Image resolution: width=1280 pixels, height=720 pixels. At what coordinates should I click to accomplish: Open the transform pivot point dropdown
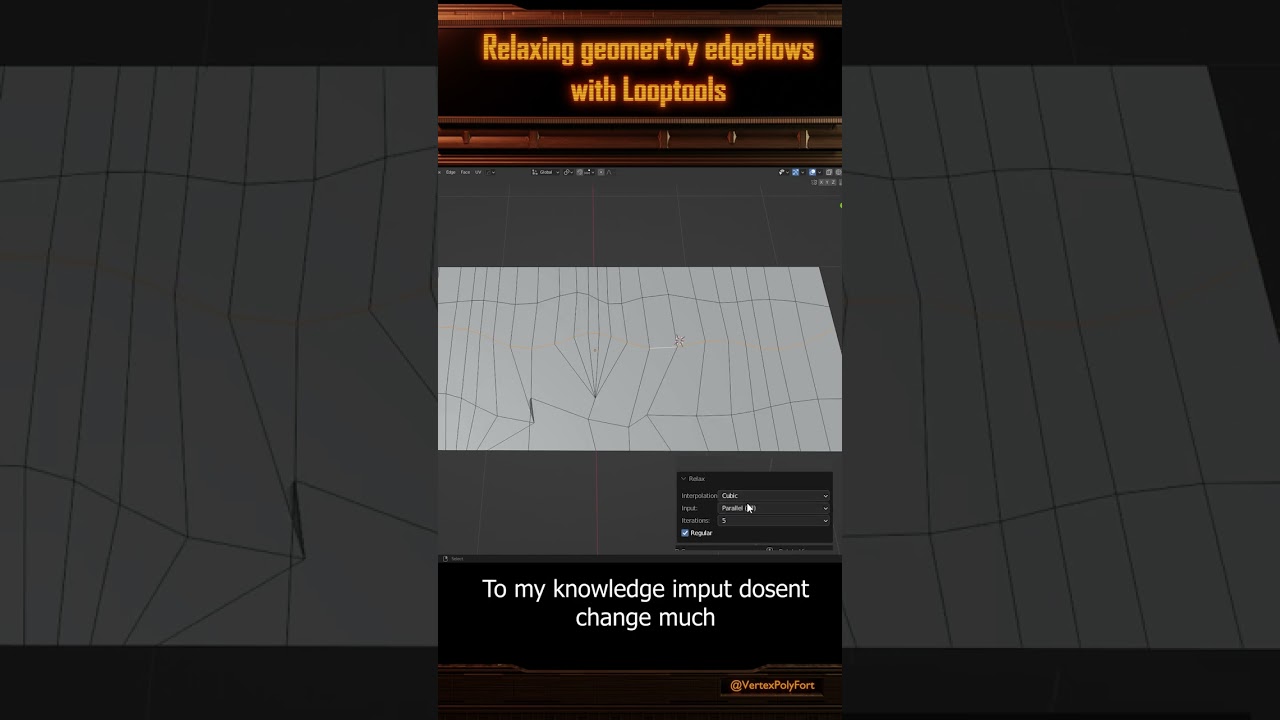(568, 172)
